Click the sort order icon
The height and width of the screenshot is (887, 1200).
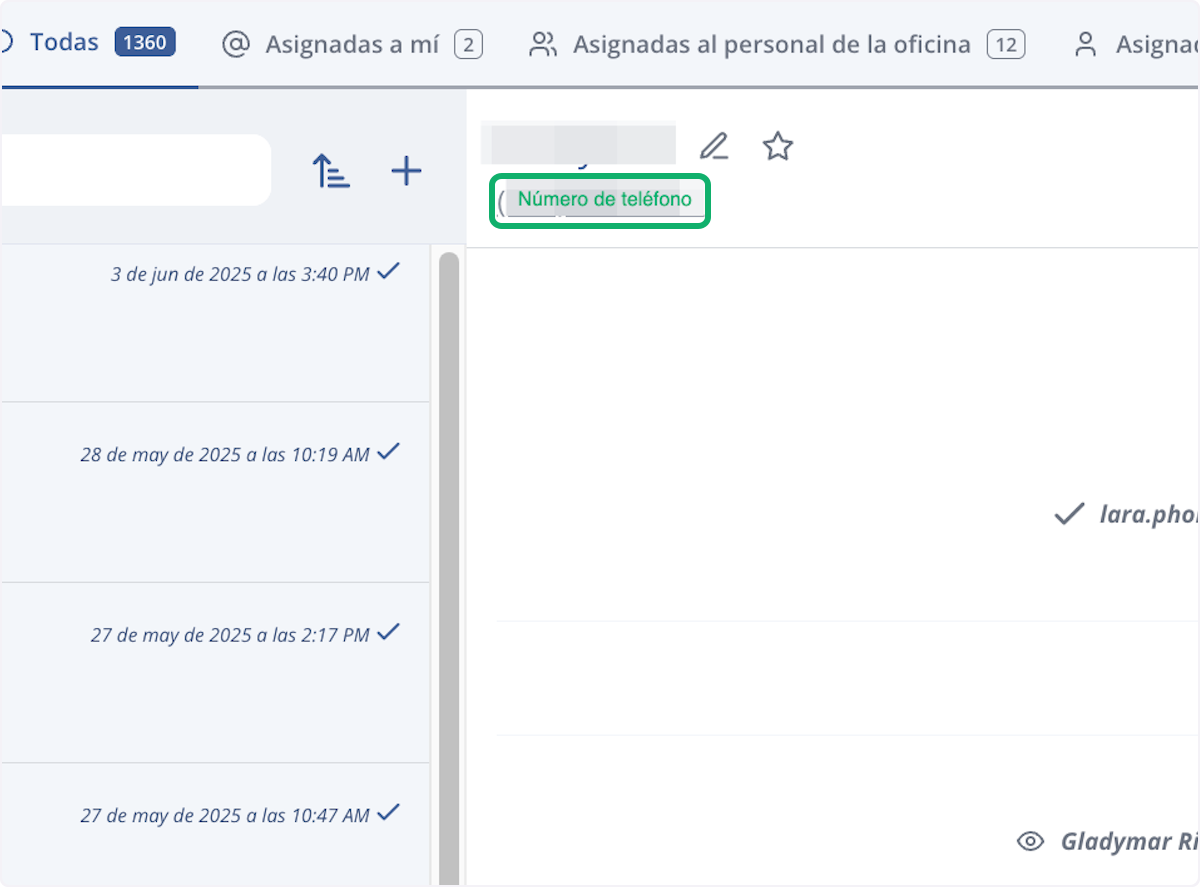click(x=332, y=171)
